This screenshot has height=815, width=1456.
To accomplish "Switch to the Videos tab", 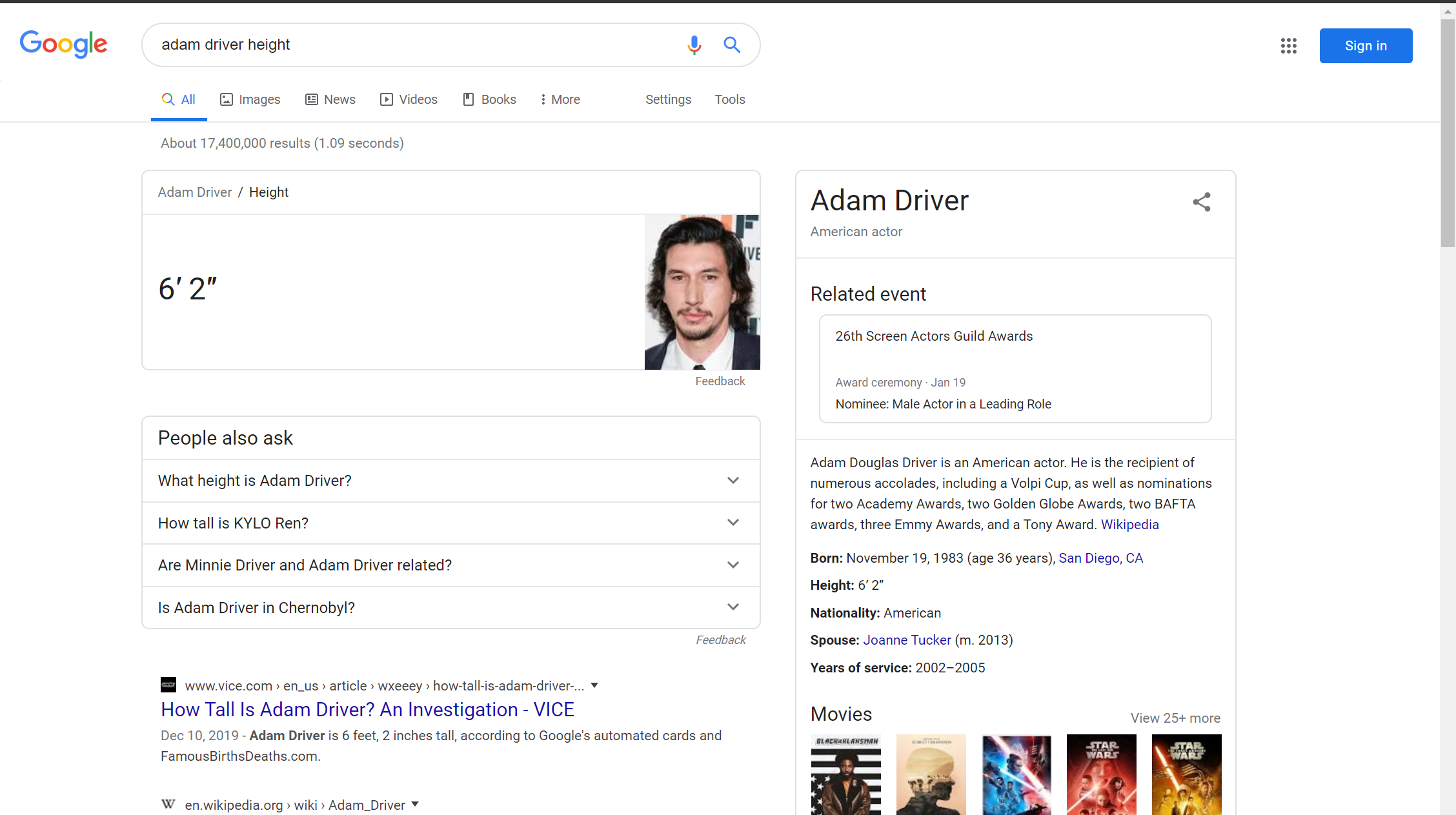I will click(409, 99).
